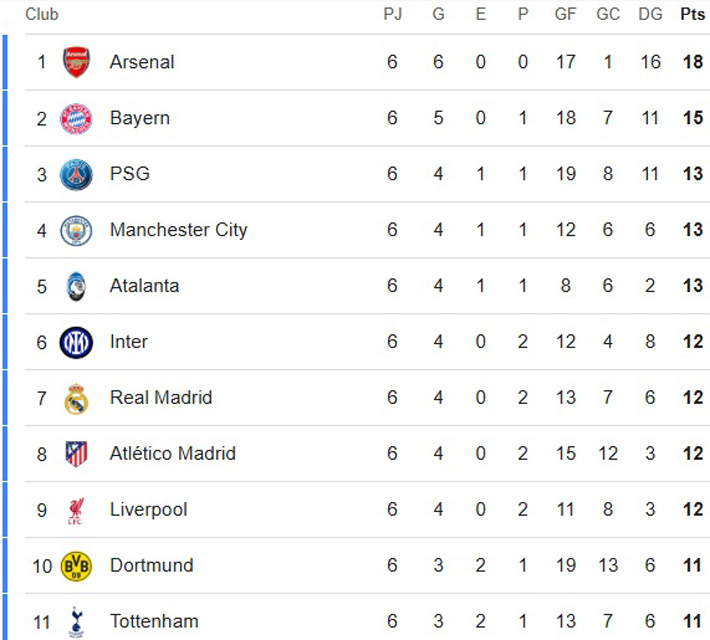Open the Real Madrid team link

tap(161, 398)
